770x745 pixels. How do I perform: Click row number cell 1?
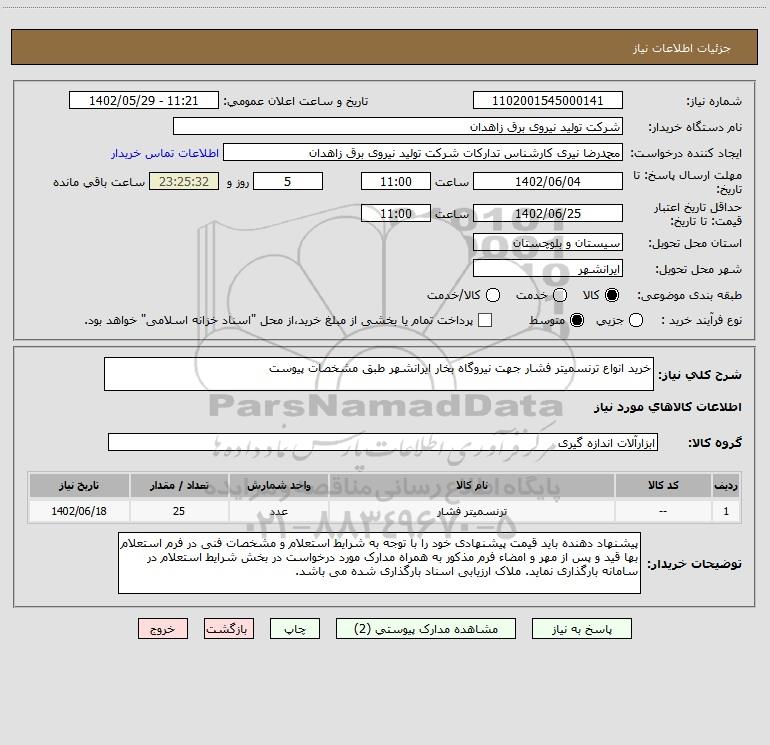point(726,511)
